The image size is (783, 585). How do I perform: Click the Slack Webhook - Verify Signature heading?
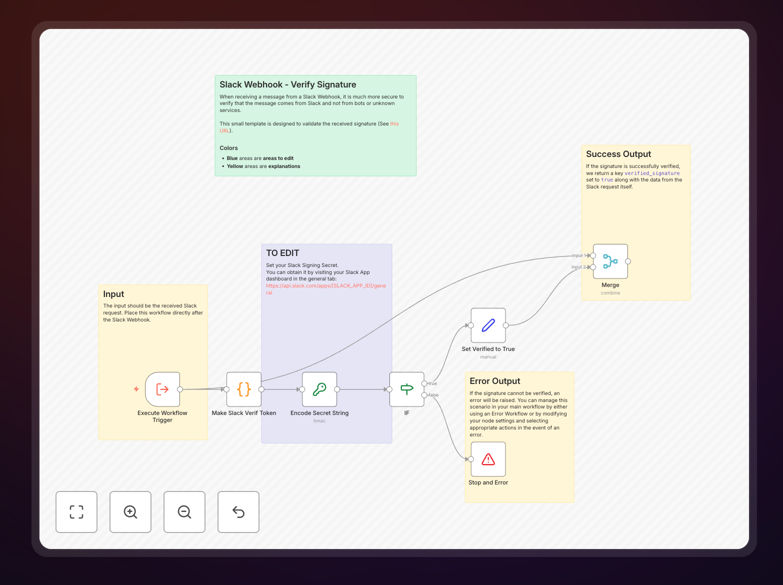click(x=288, y=84)
